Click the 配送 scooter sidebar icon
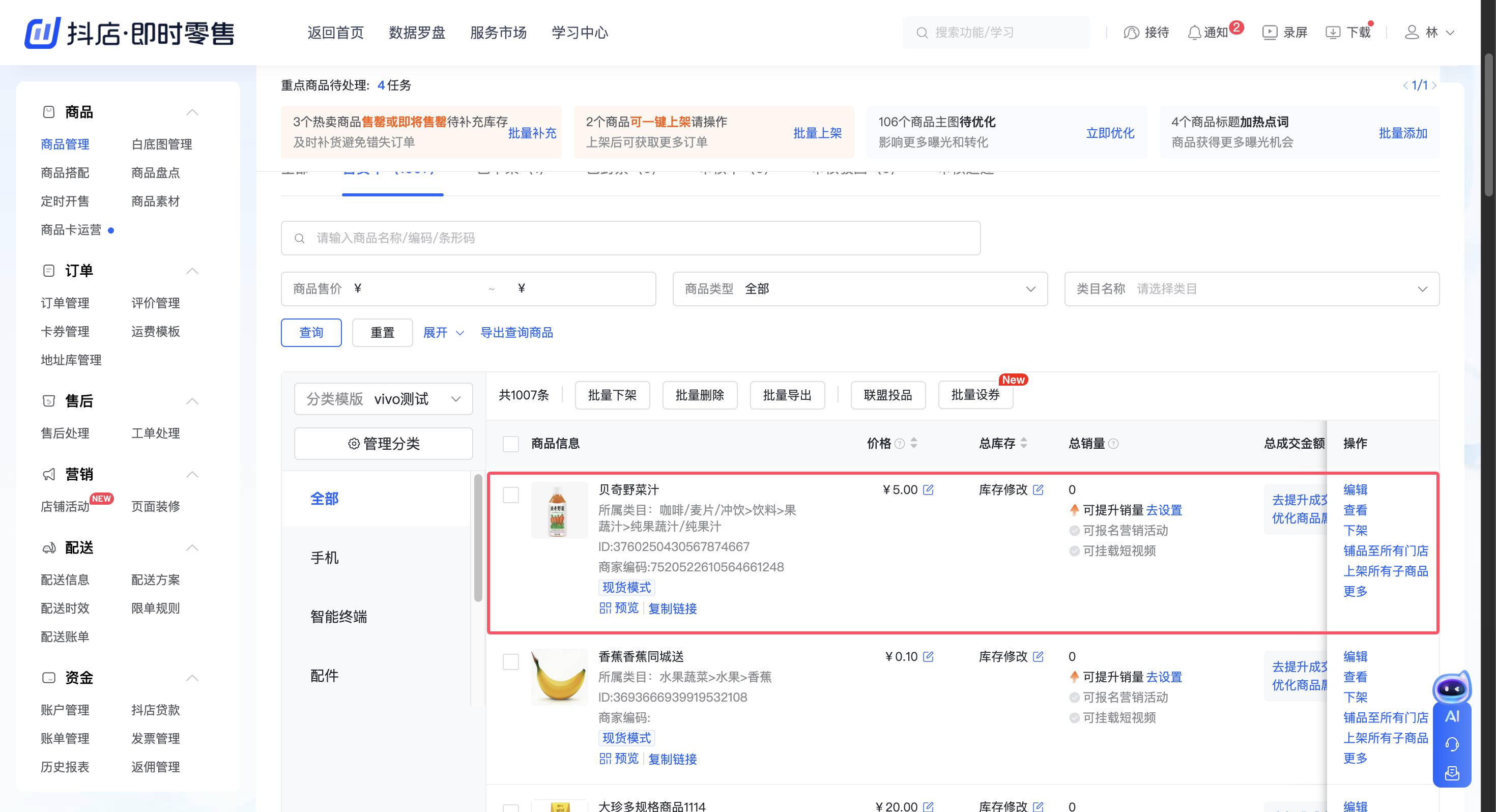The height and width of the screenshot is (812, 1496). [x=49, y=547]
